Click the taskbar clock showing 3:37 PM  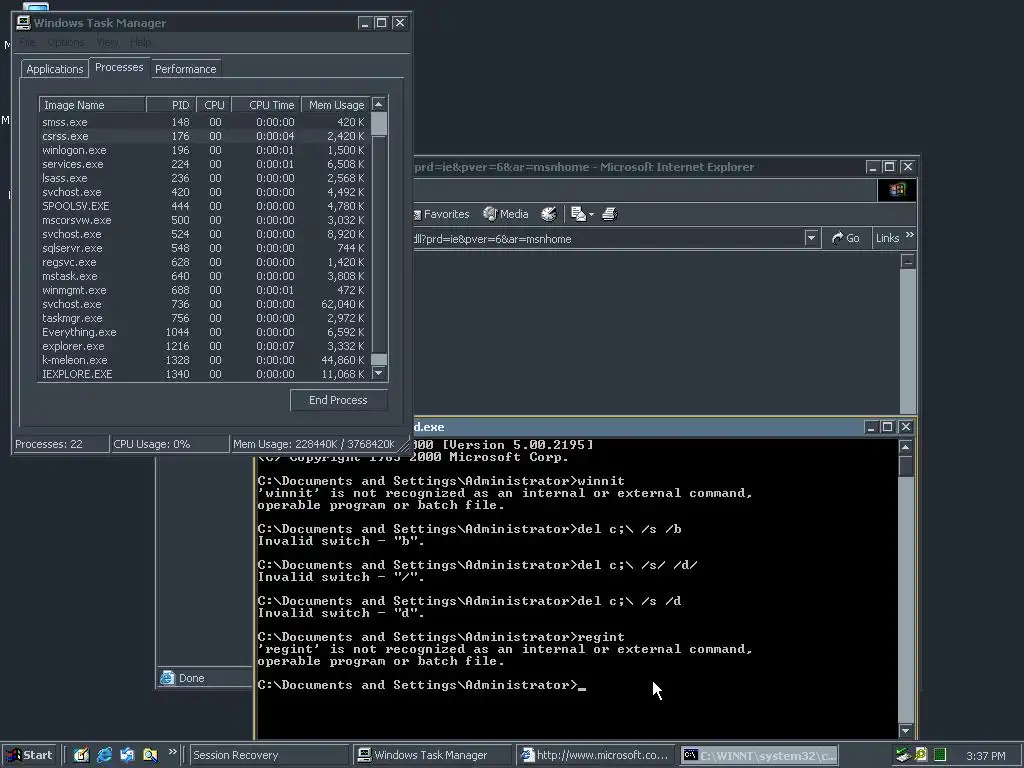[x=985, y=756]
